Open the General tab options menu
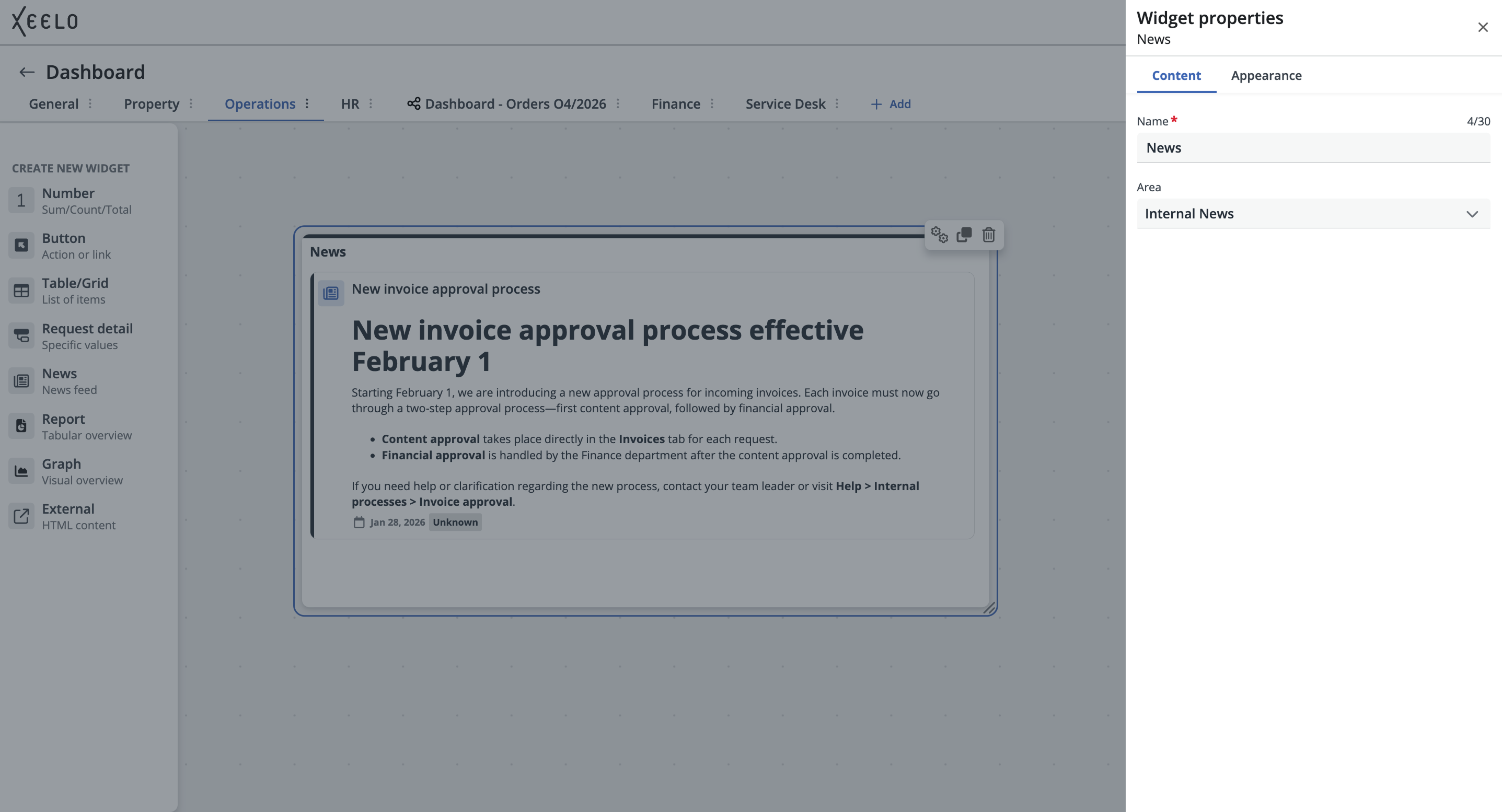1502x812 pixels. click(90, 104)
